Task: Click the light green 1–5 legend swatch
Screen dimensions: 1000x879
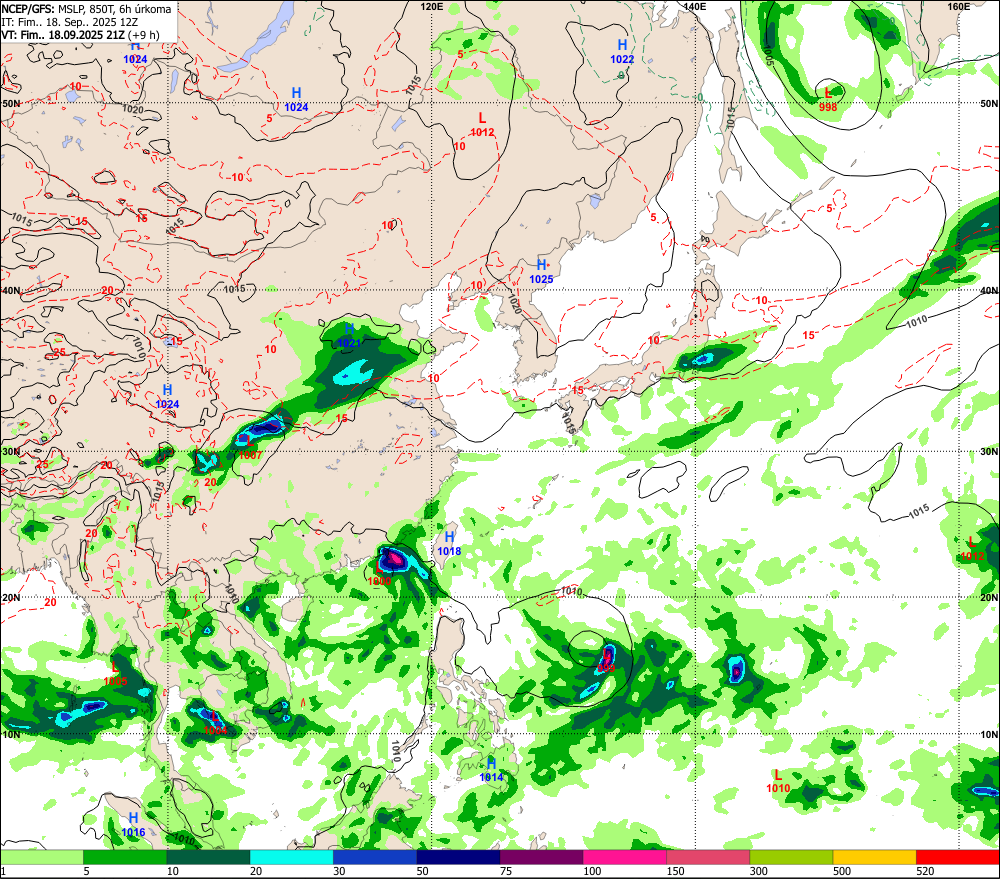Action: pos(41,857)
